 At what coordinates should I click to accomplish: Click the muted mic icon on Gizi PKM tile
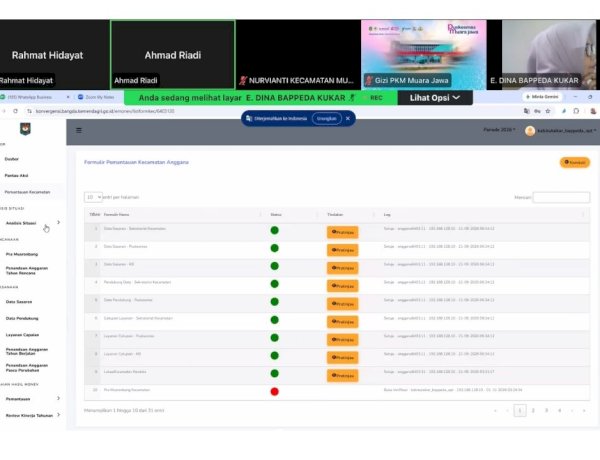(x=369, y=80)
